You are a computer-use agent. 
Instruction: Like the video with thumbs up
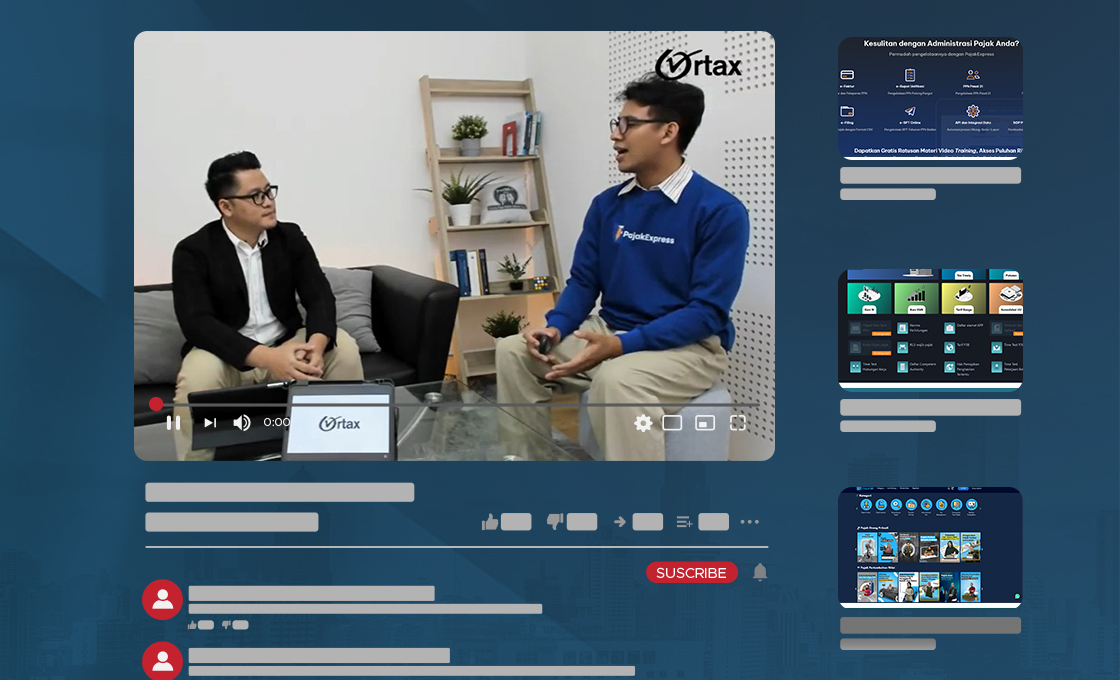pyautogui.click(x=490, y=521)
